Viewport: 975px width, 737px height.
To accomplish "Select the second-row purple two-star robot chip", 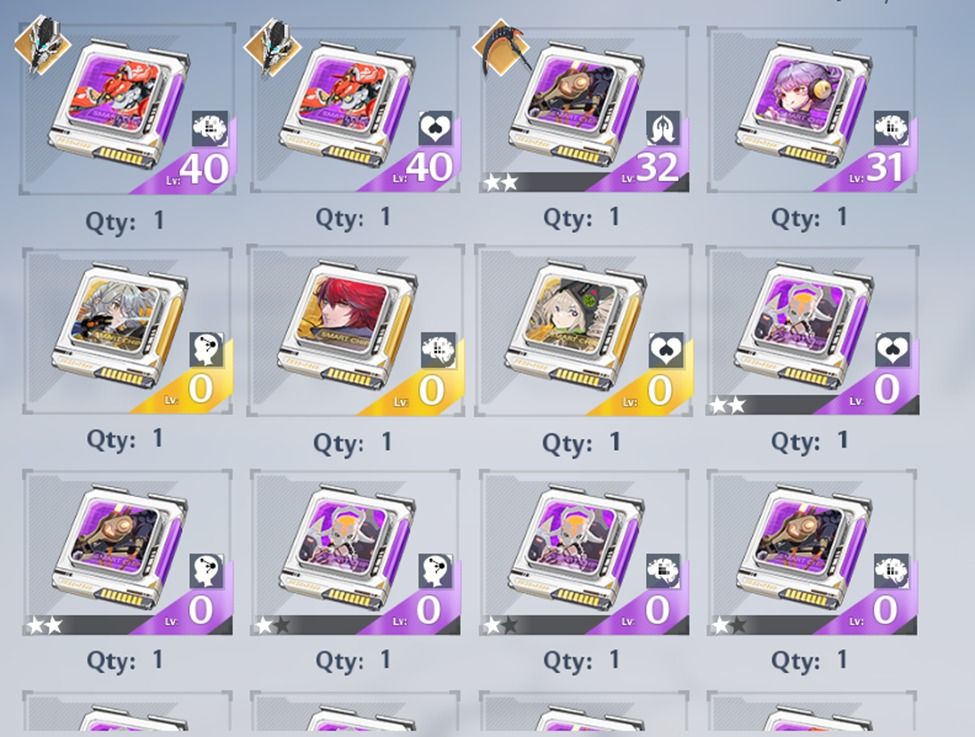I will click(813, 331).
